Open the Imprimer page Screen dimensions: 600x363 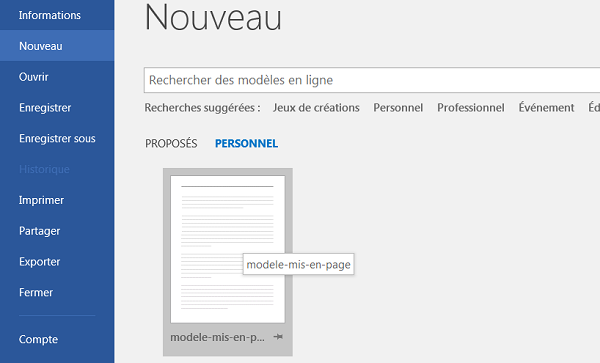(x=41, y=200)
